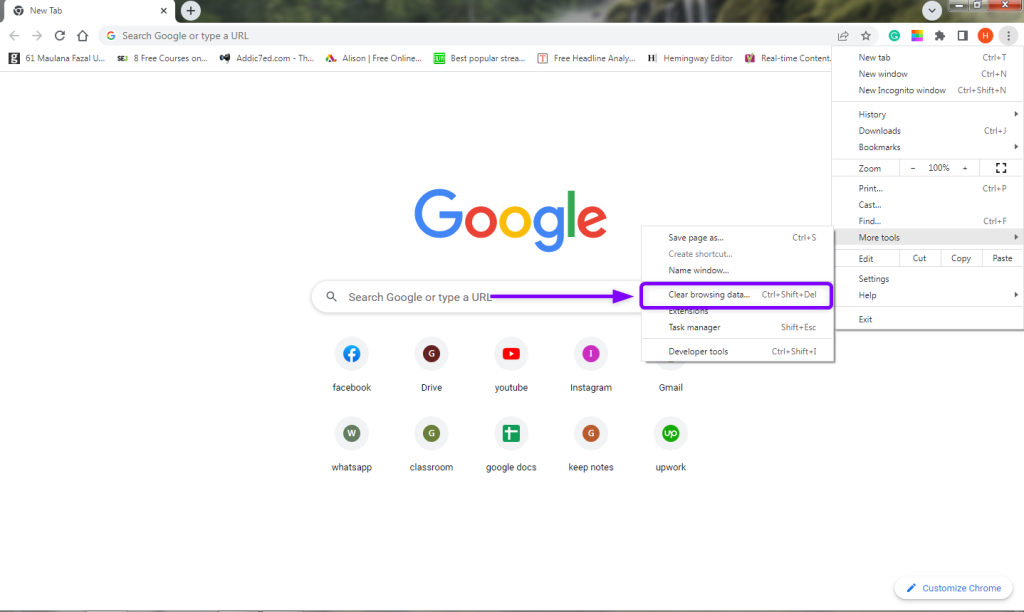Open the profile avatar H
This screenshot has width=1024, height=612.
(985, 36)
